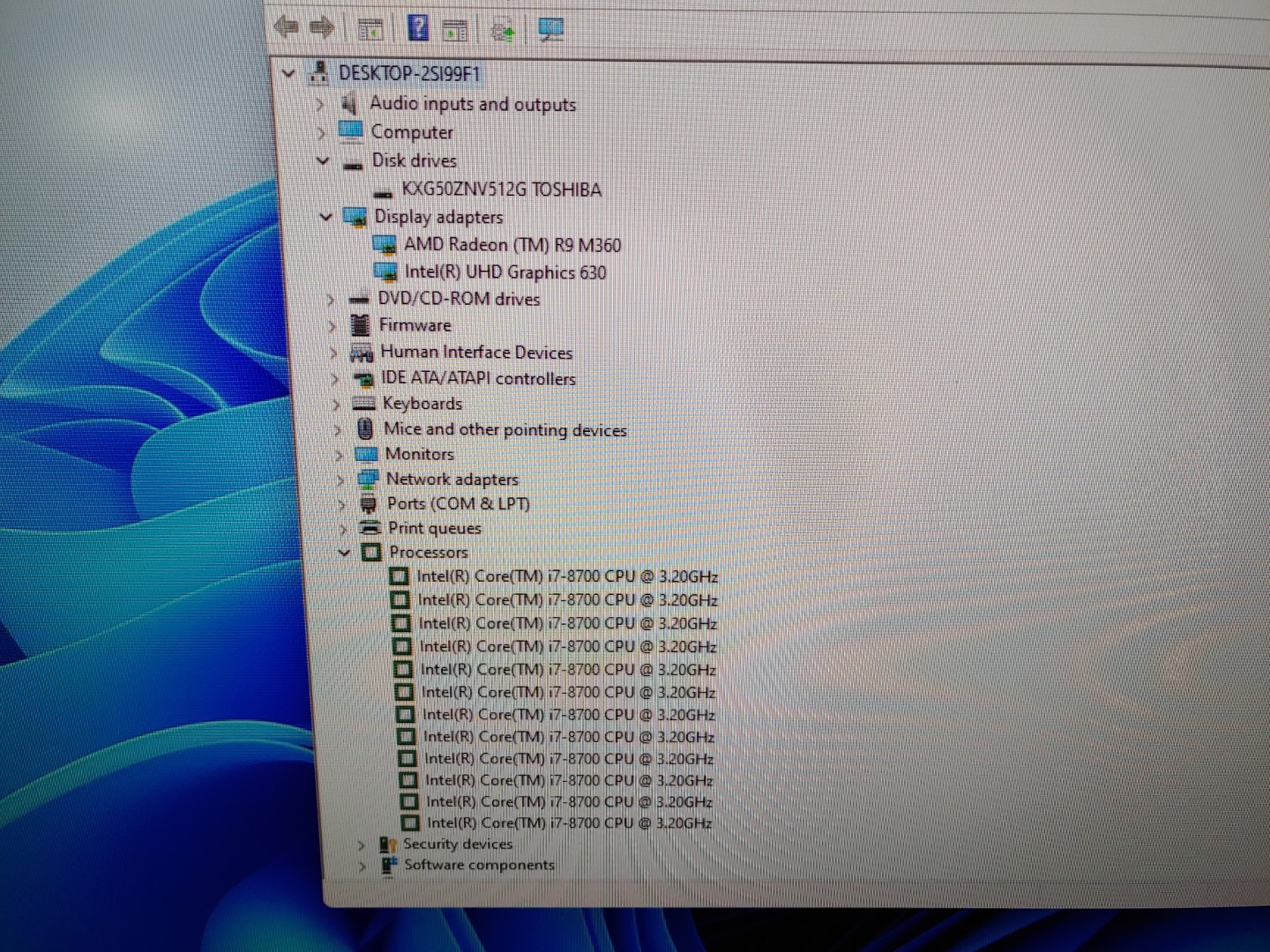Toggle the Show/Hide Console Tree icon

coord(370,29)
